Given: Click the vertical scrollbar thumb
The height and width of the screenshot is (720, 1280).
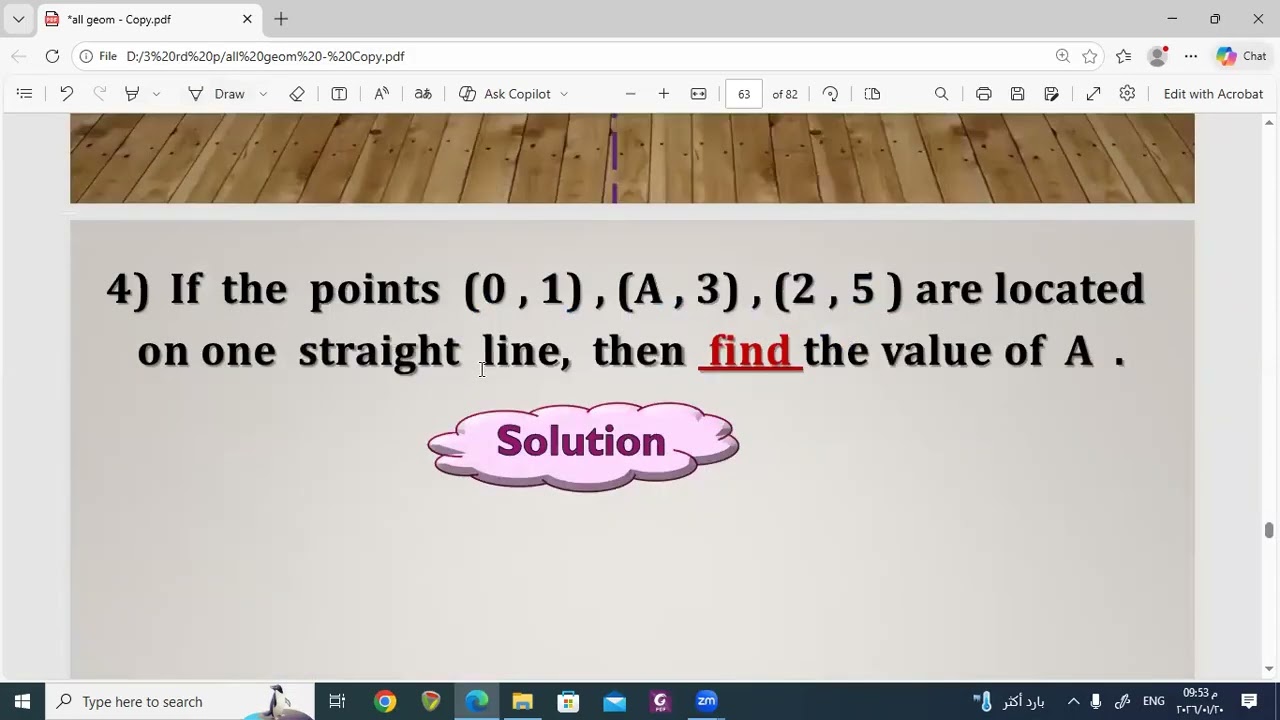Looking at the screenshot, I should (1269, 530).
